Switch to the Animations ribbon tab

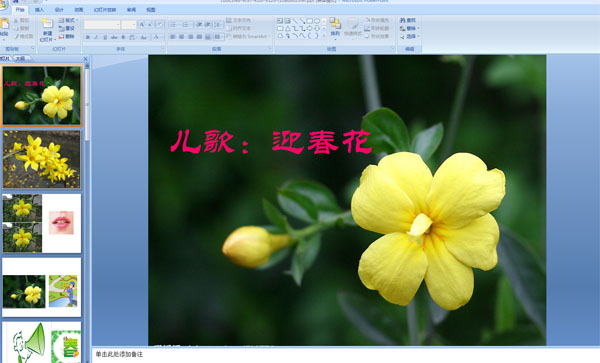[x=79, y=10]
